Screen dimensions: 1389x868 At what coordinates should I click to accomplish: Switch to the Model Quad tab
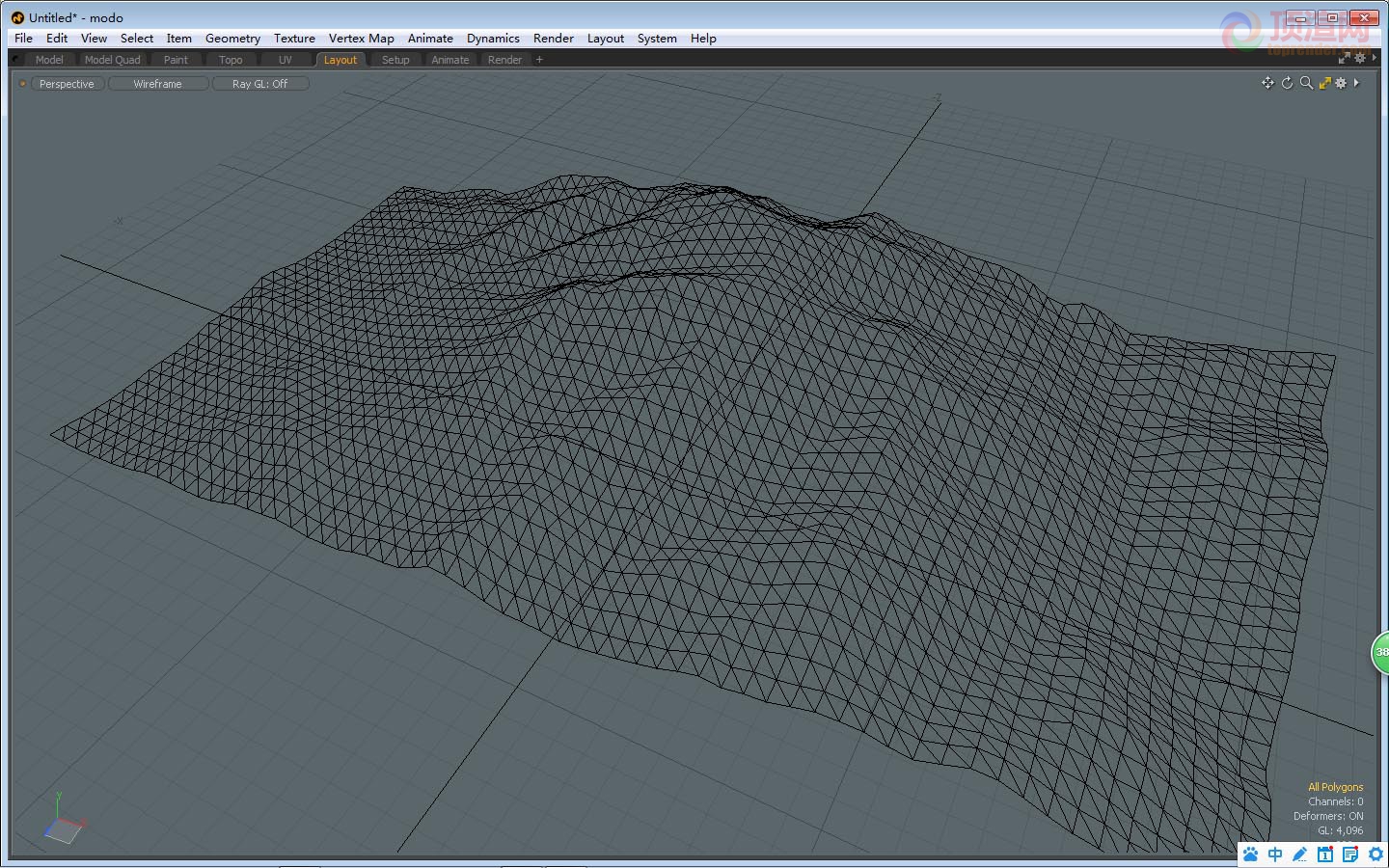(112, 60)
